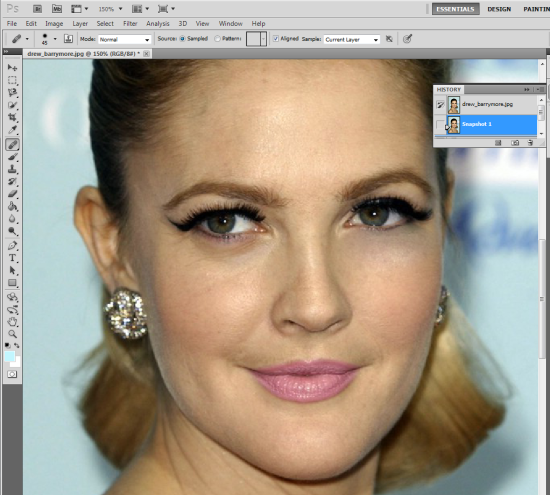This screenshot has width=550, height=495.
Task: Open the Clone Source panel toggle
Action: [x=68, y=39]
